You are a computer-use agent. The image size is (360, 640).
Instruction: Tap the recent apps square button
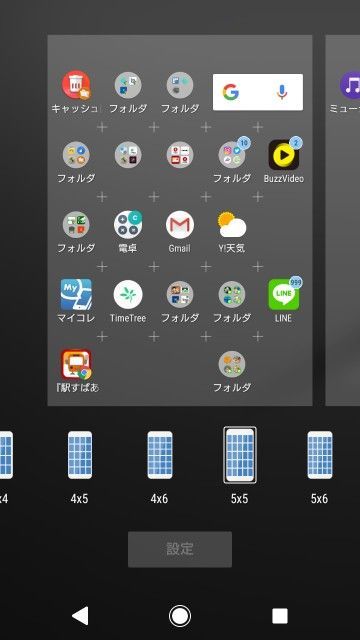280,616
